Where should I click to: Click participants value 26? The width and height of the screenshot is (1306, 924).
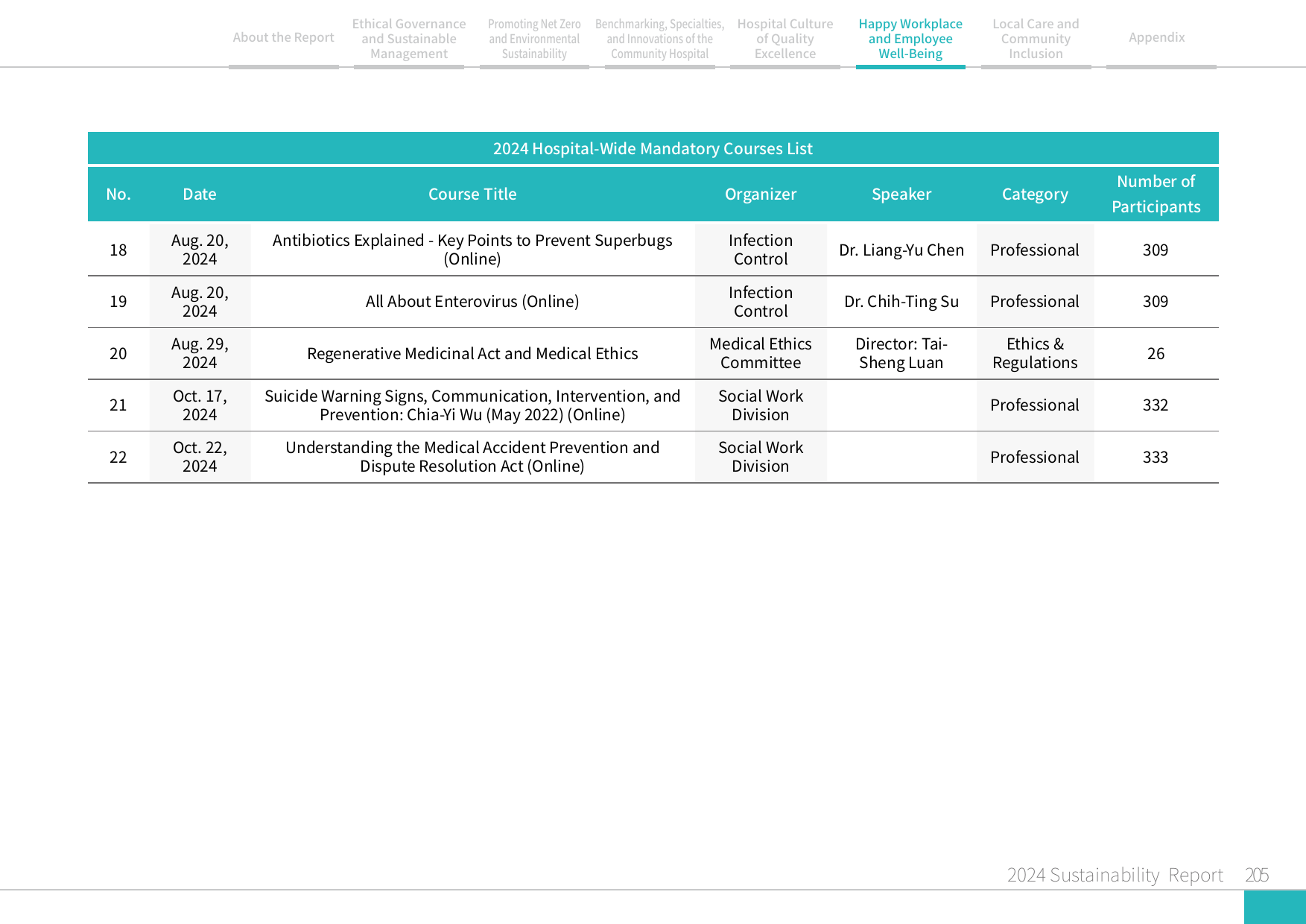(x=1156, y=354)
